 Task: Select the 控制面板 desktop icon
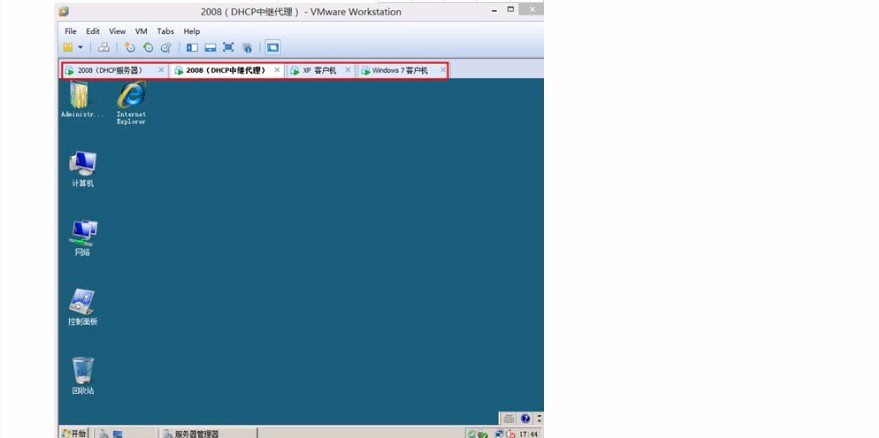(x=82, y=307)
